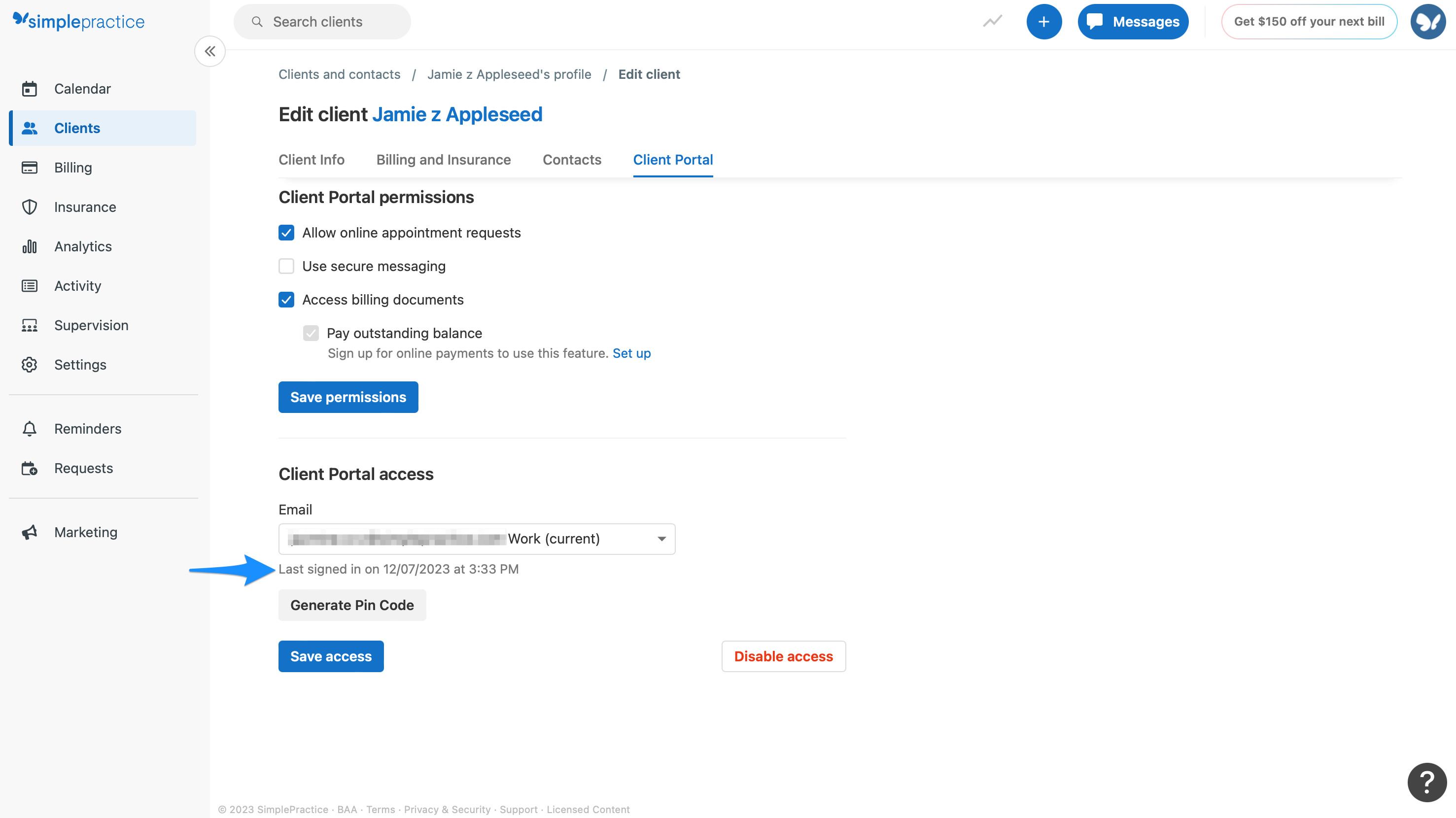The image size is (1456, 818).
Task: Open Support footer link
Action: (519, 810)
